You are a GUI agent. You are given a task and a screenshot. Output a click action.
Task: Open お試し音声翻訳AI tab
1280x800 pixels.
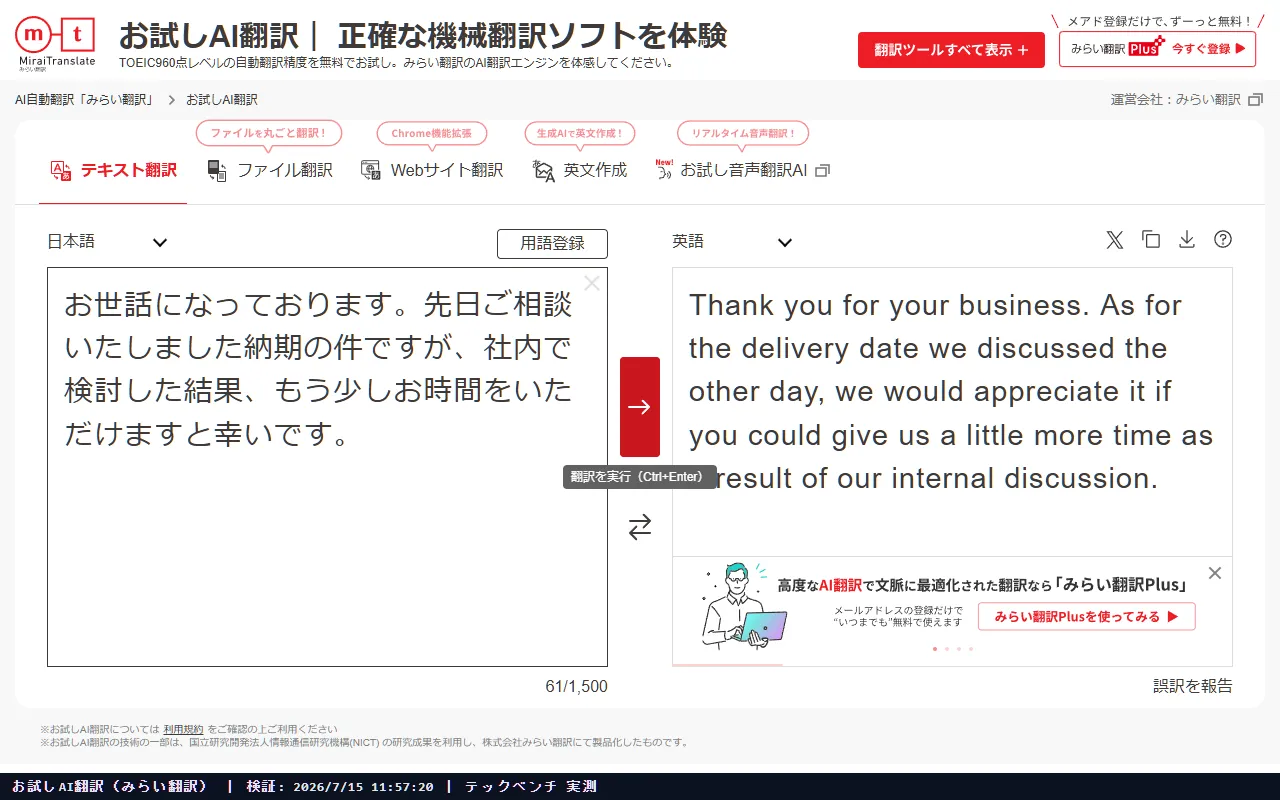coord(742,170)
